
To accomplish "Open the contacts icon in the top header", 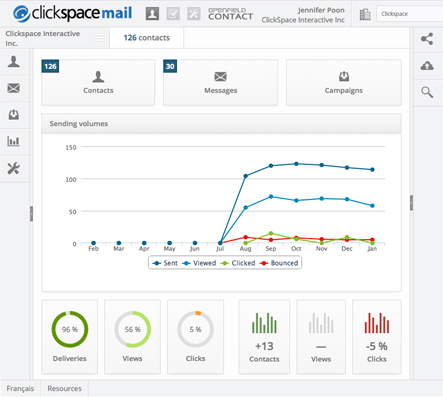I will pos(152,14).
